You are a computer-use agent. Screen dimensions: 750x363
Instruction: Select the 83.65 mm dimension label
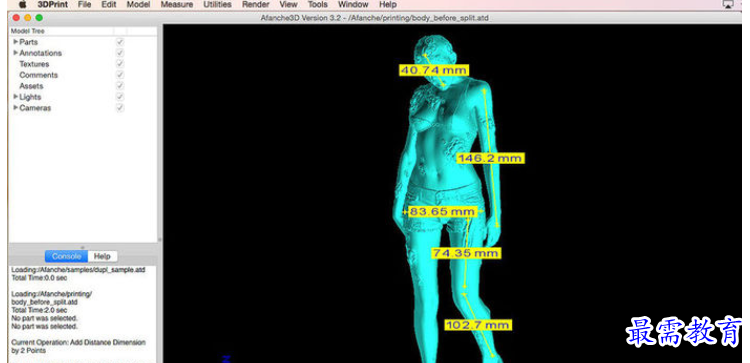click(442, 211)
